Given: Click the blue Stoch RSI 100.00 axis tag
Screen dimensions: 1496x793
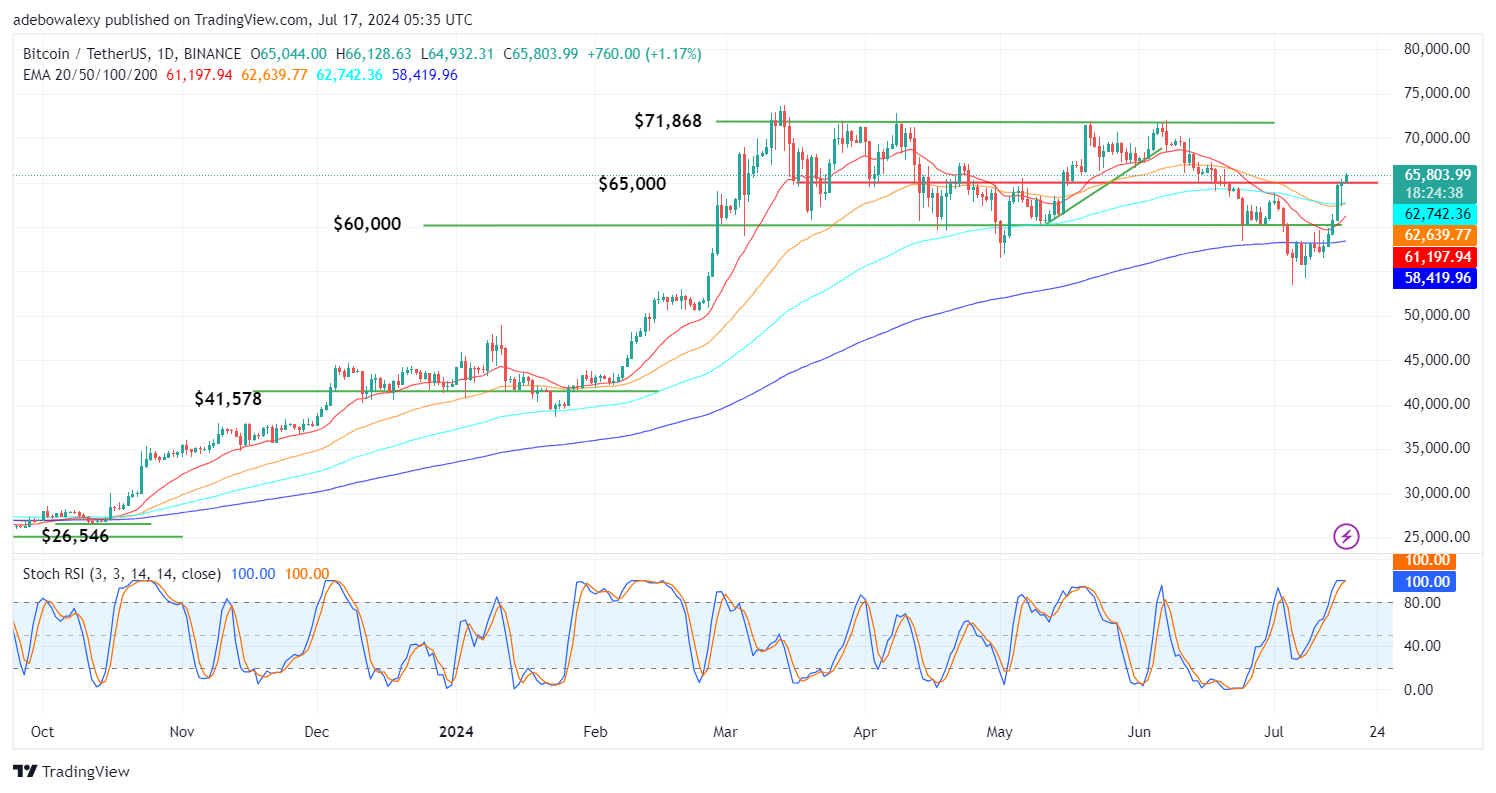Looking at the screenshot, I should 1426,581.
